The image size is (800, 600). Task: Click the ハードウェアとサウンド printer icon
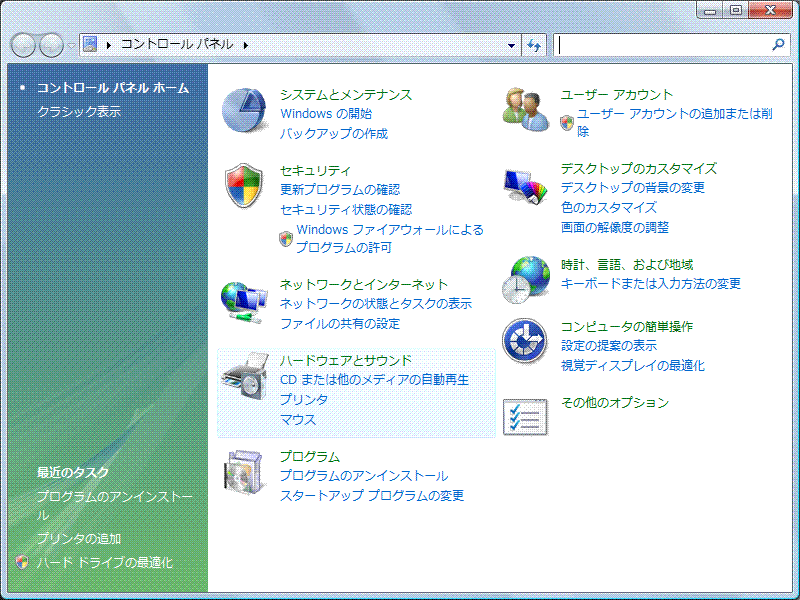(245, 377)
